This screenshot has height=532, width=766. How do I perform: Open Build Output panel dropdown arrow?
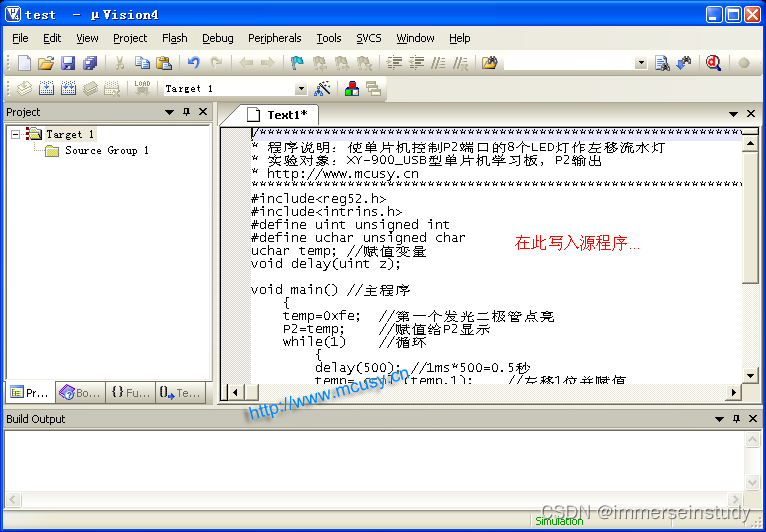719,419
